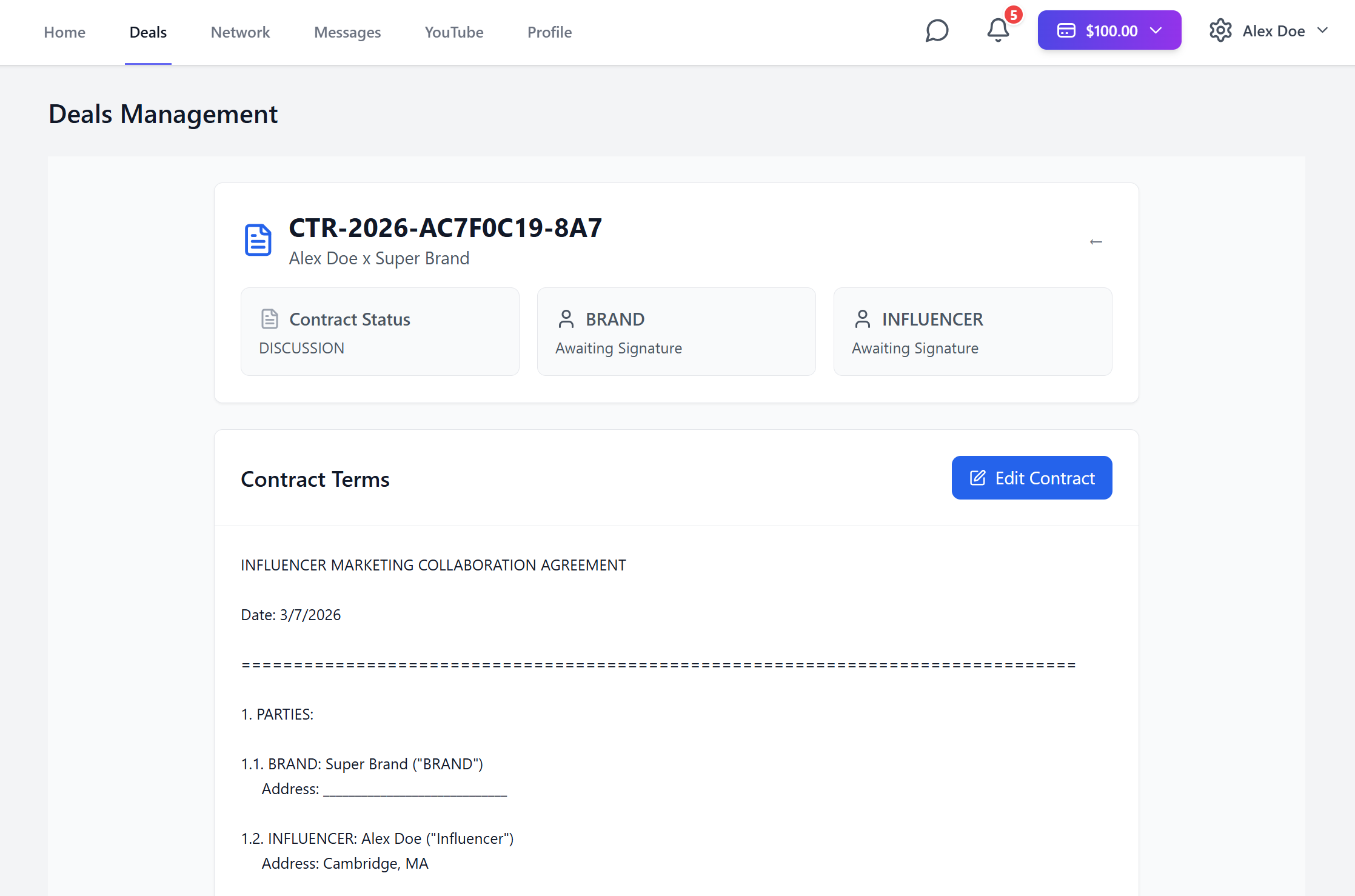Switch to the Messages tab
This screenshot has width=1355, height=896.
347,32
